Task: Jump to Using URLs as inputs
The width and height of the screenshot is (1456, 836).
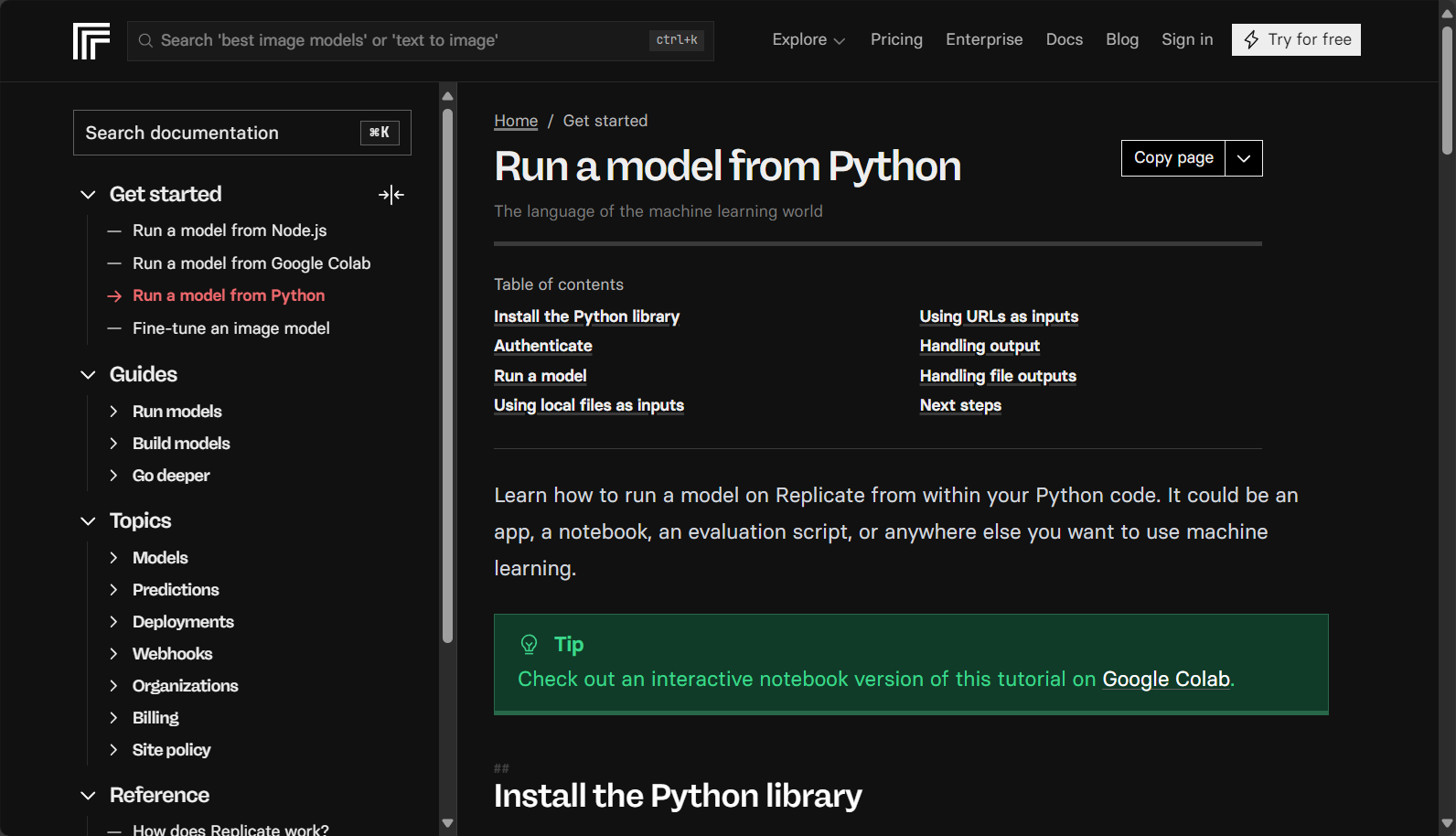Action: (999, 316)
